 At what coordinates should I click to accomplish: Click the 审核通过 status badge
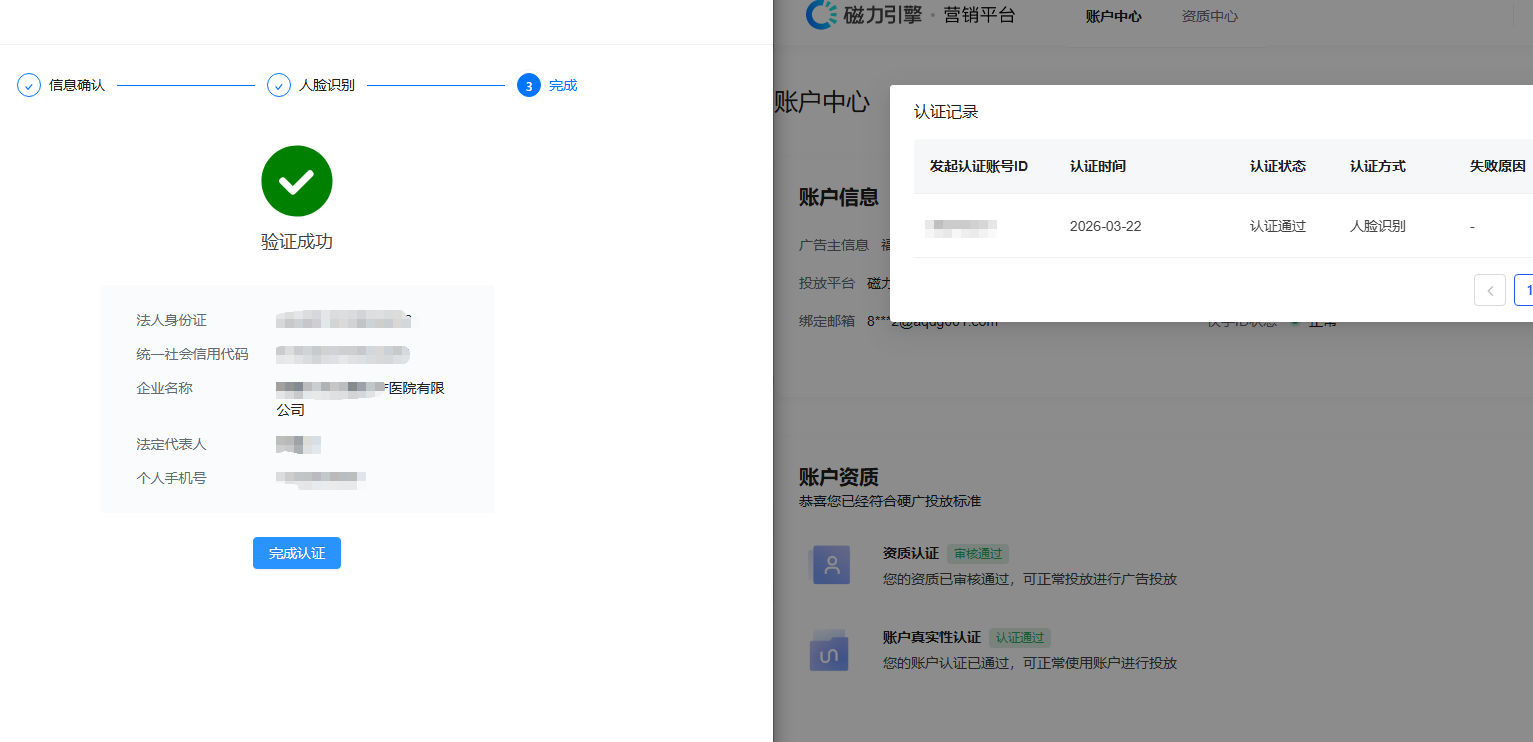click(978, 553)
